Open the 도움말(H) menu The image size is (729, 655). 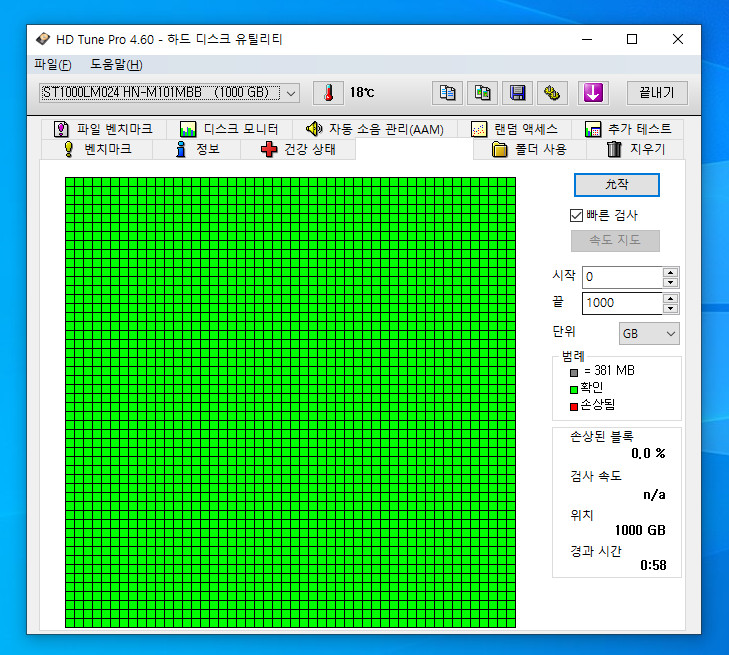click(x=116, y=65)
